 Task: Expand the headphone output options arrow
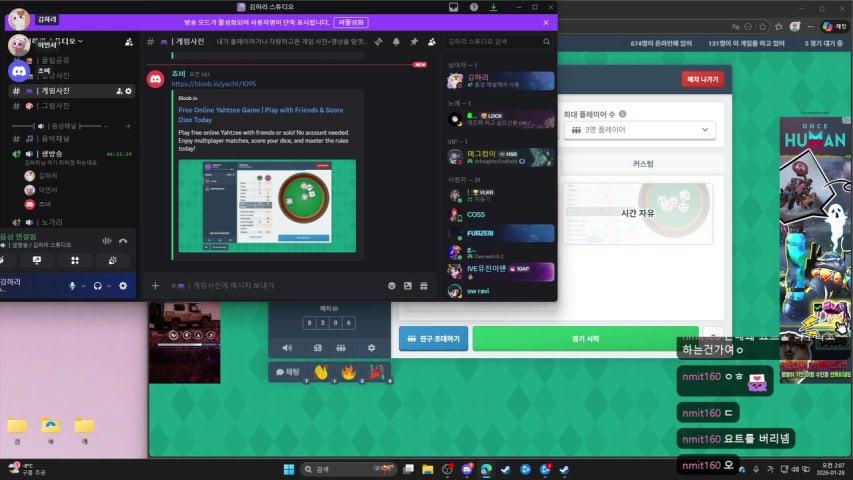click(109, 286)
